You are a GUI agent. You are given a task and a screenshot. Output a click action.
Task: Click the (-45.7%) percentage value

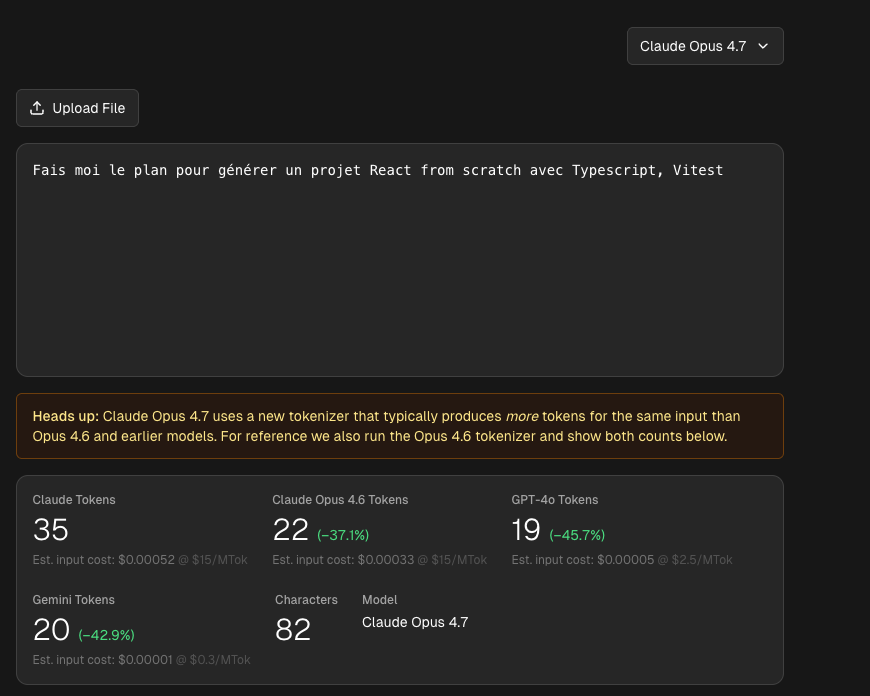pos(577,535)
